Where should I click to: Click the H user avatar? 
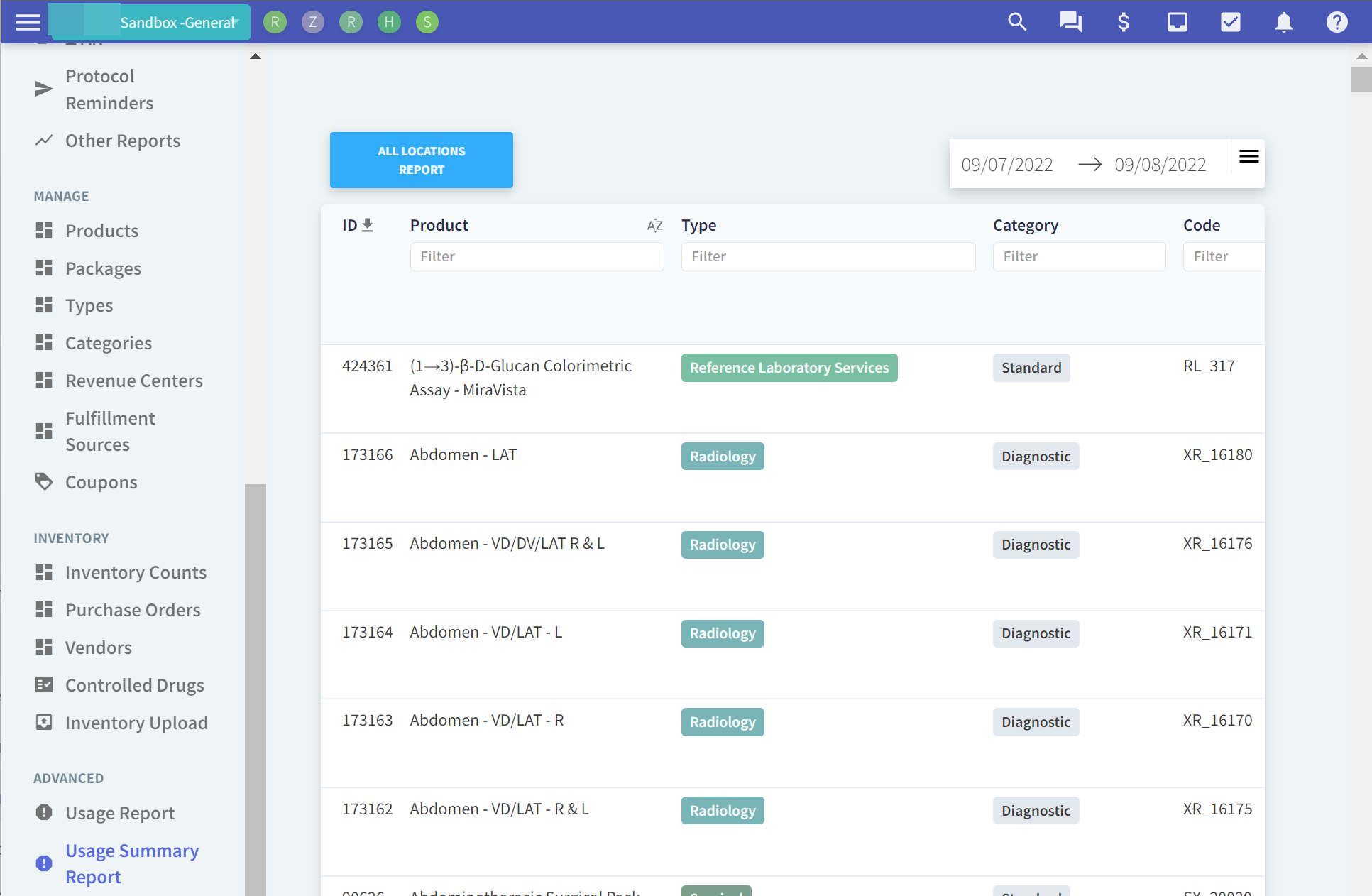(x=389, y=22)
